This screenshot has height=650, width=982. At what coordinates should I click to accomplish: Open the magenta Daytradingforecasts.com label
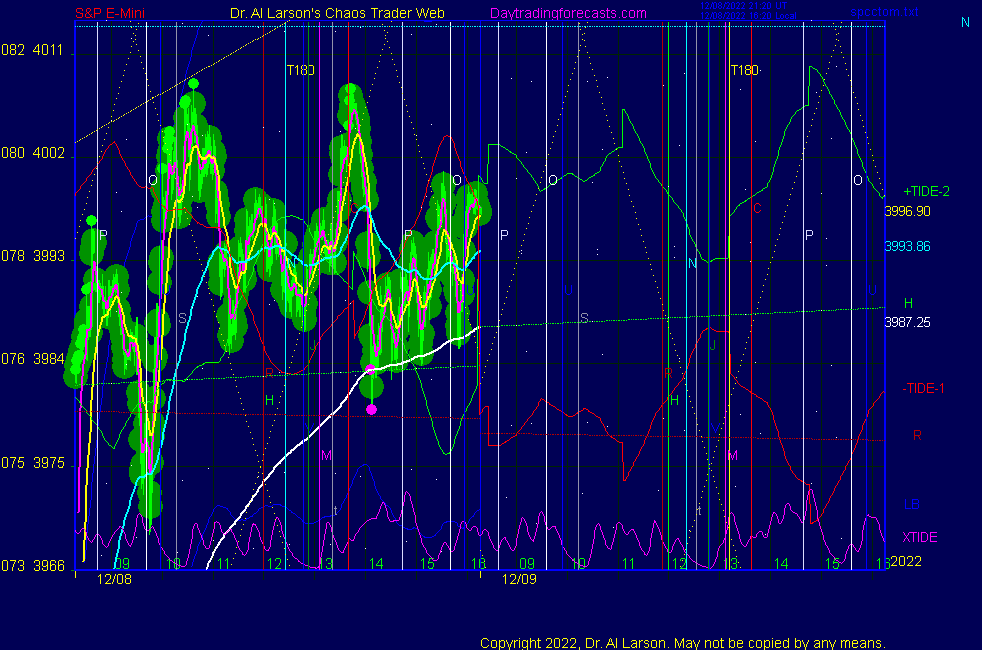(568, 13)
